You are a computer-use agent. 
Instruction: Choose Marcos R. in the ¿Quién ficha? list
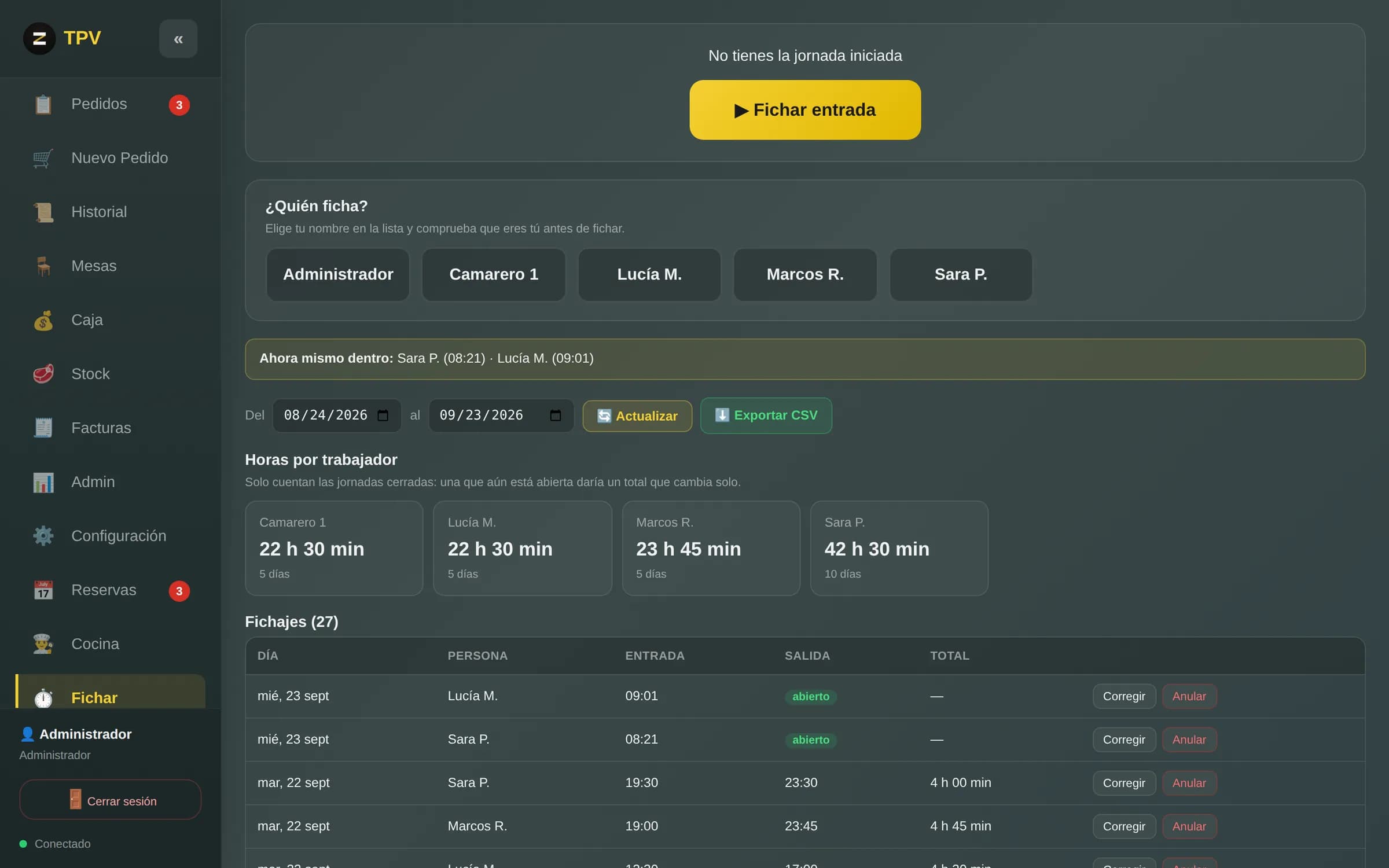[805, 275]
